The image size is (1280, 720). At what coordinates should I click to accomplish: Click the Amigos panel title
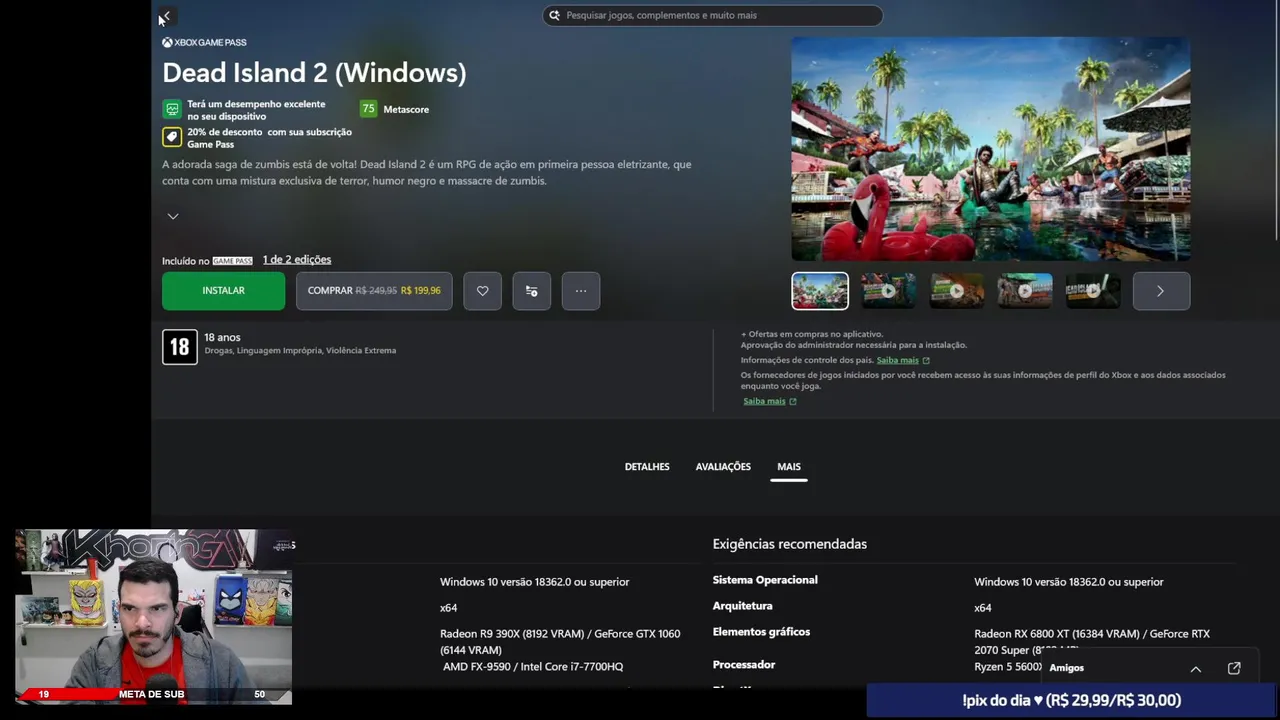(1066, 668)
